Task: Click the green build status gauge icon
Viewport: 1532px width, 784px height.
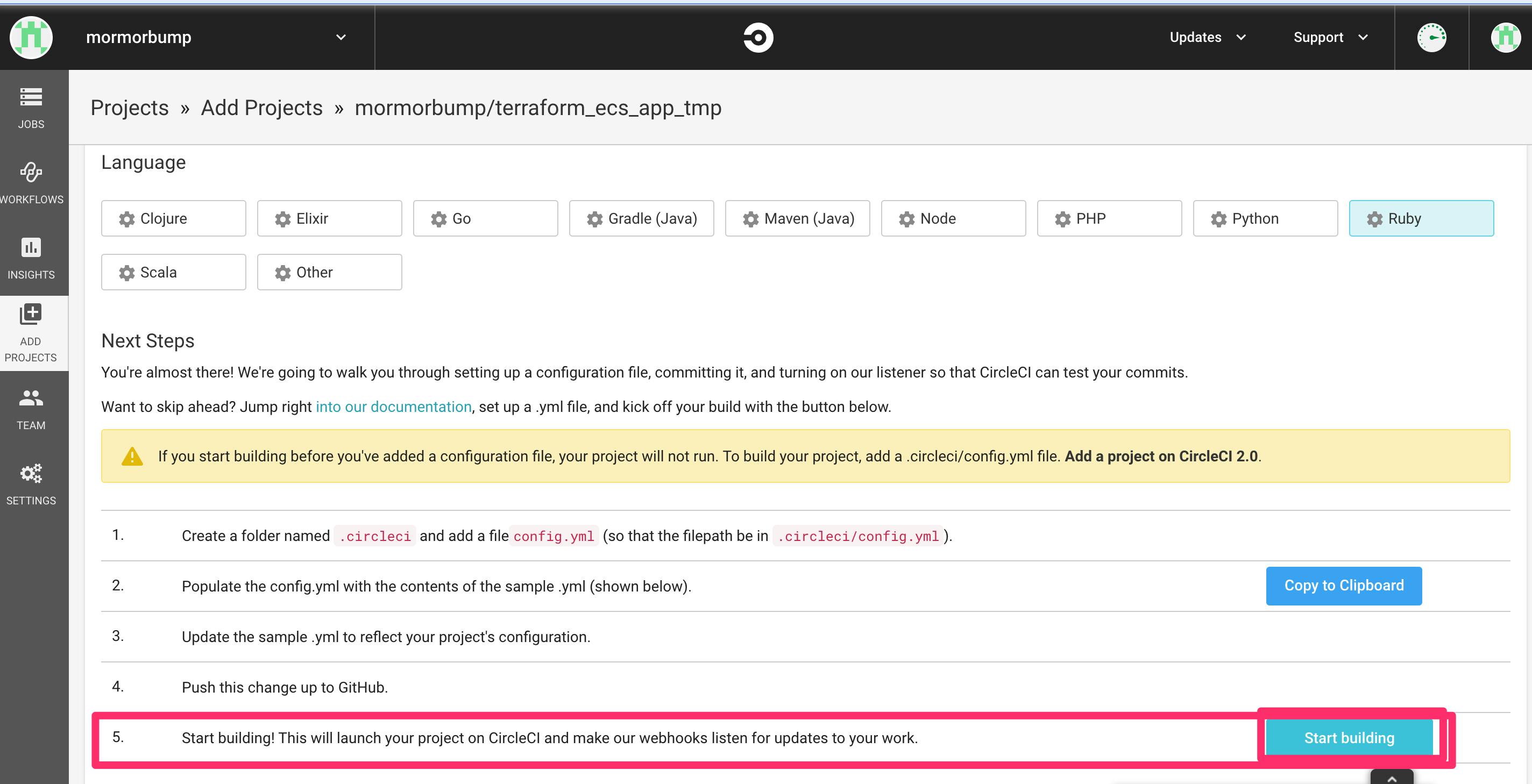Action: pos(1431,38)
